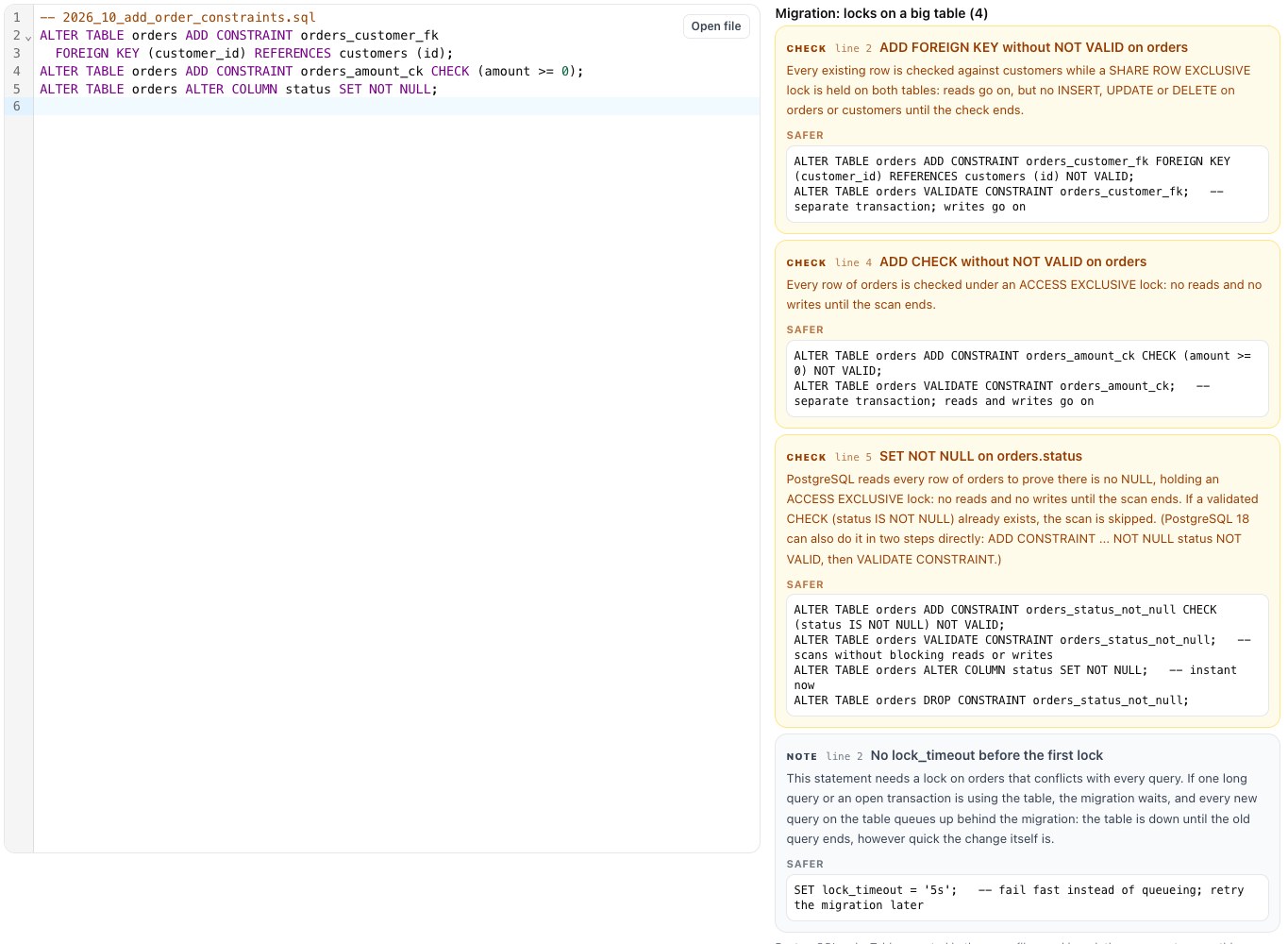The height and width of the screenshot is (944, 1288).
Task: Click the safer code block with orders_amount_ck NOT VALID
Action: click(x=1027, y=379)
